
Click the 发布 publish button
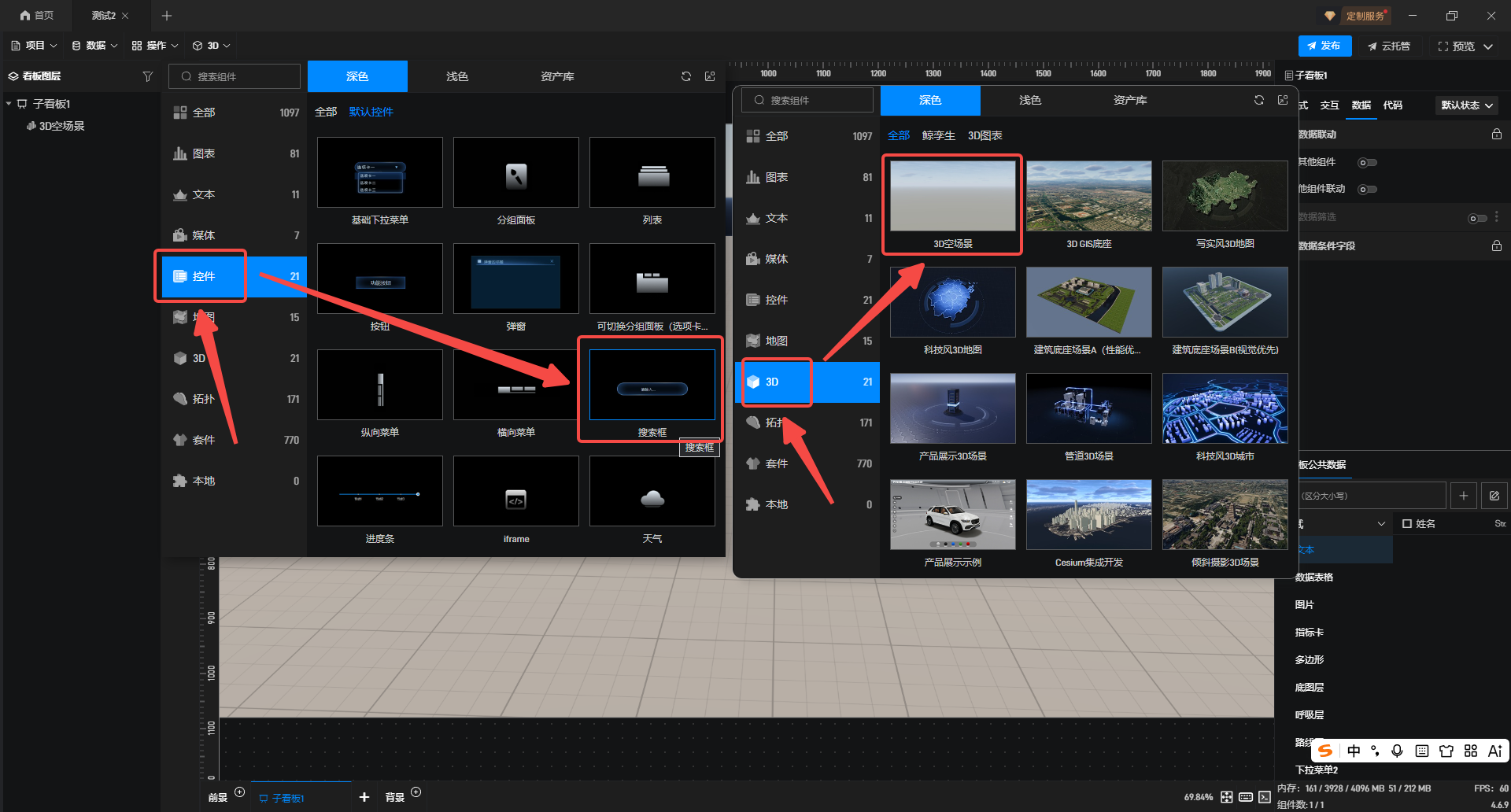pos(1324,46)
